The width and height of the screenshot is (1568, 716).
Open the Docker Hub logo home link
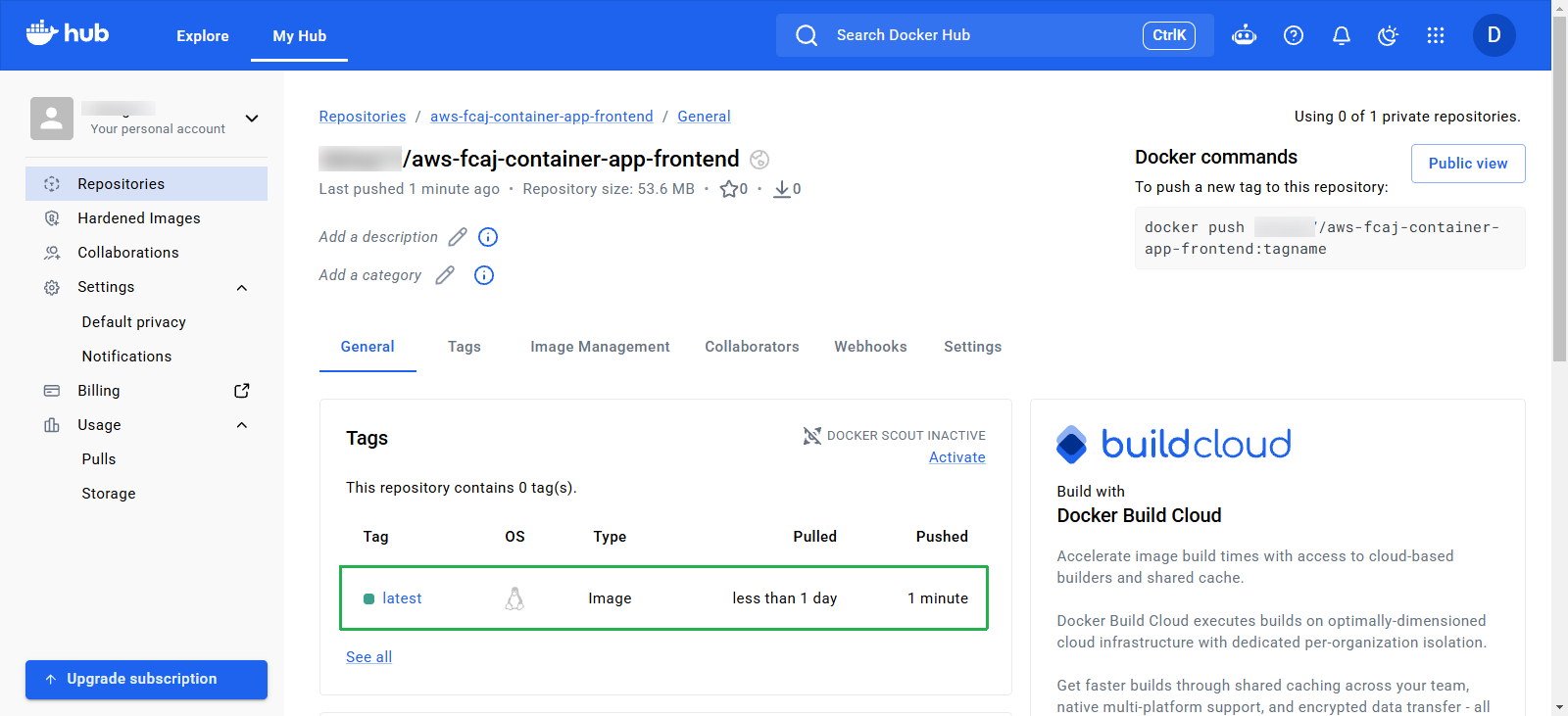68,33
